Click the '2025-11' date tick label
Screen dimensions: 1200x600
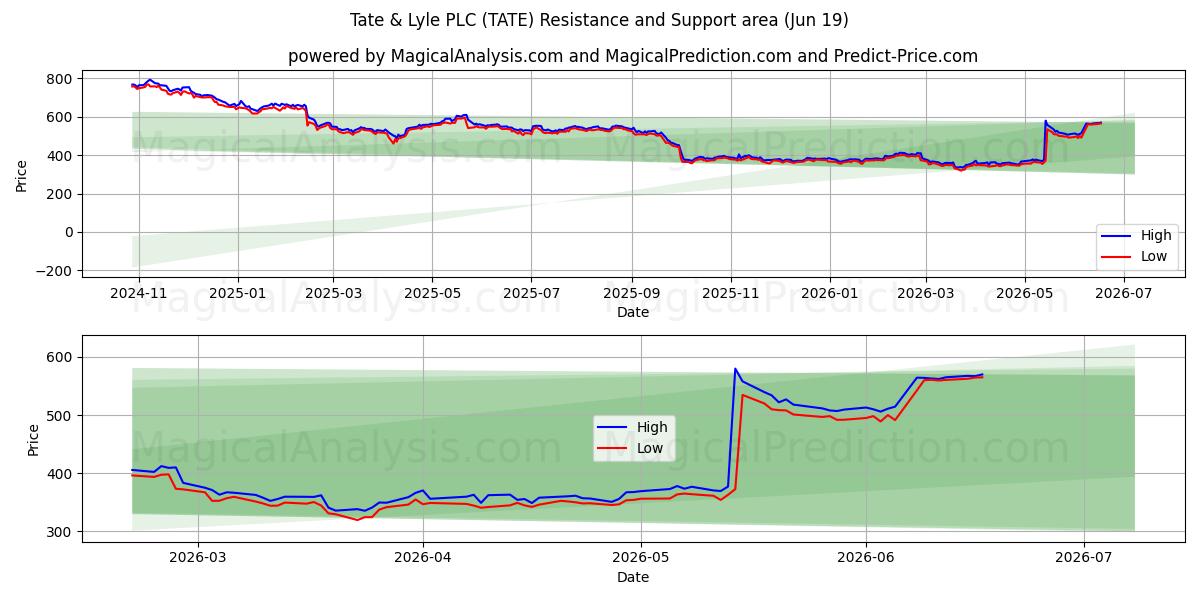[730, 292]
